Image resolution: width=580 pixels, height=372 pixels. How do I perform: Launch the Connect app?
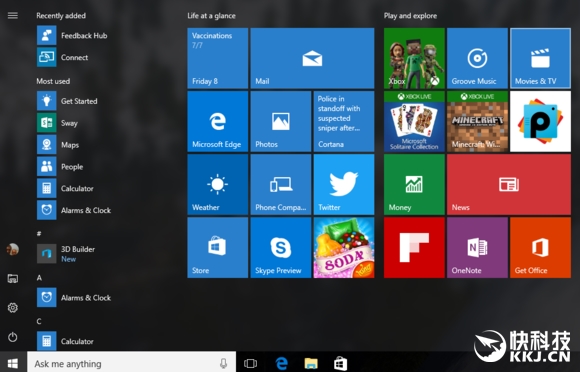tap(63, 57)
